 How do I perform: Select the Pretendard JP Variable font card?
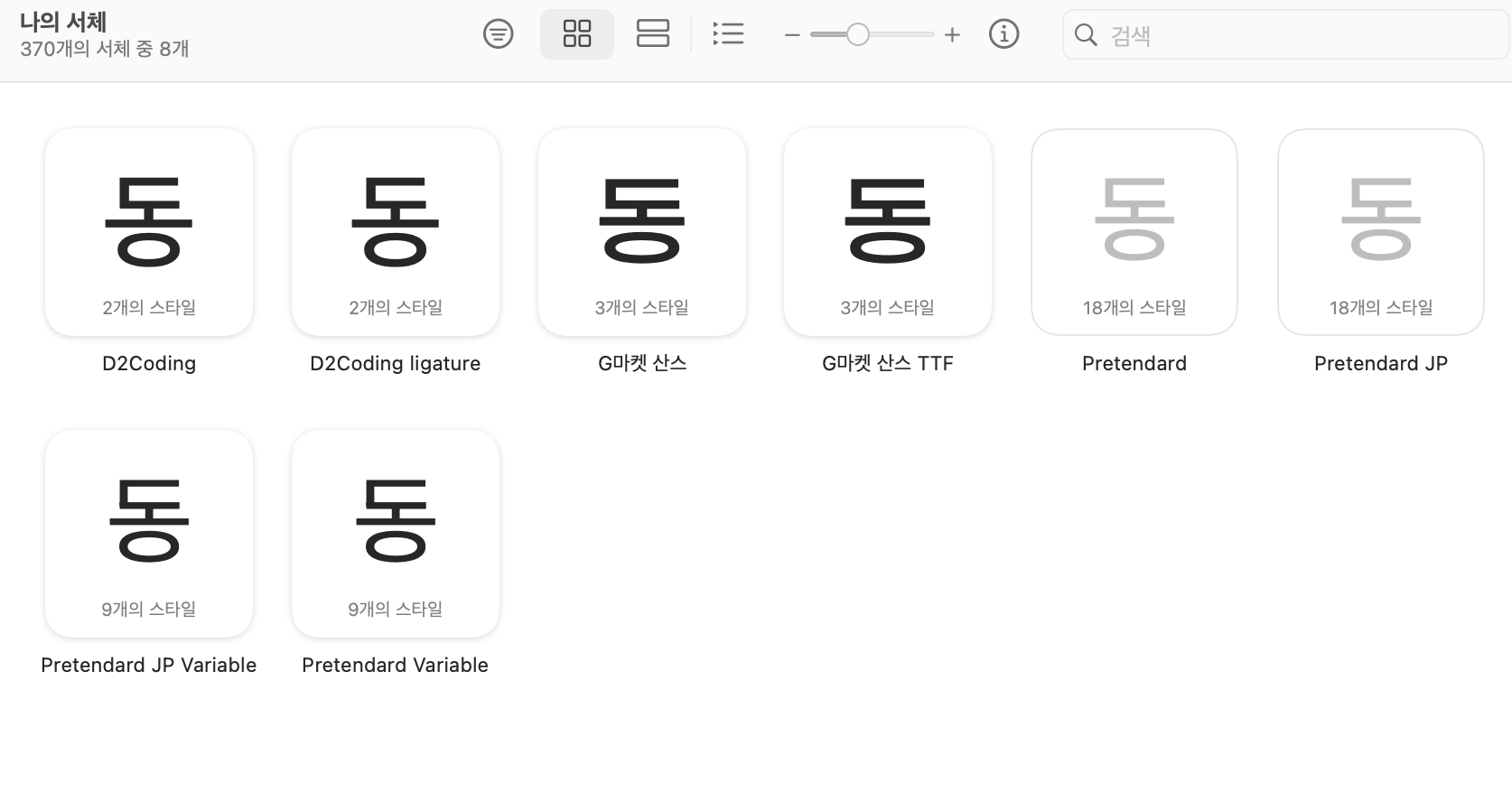(x=149, y=534)
